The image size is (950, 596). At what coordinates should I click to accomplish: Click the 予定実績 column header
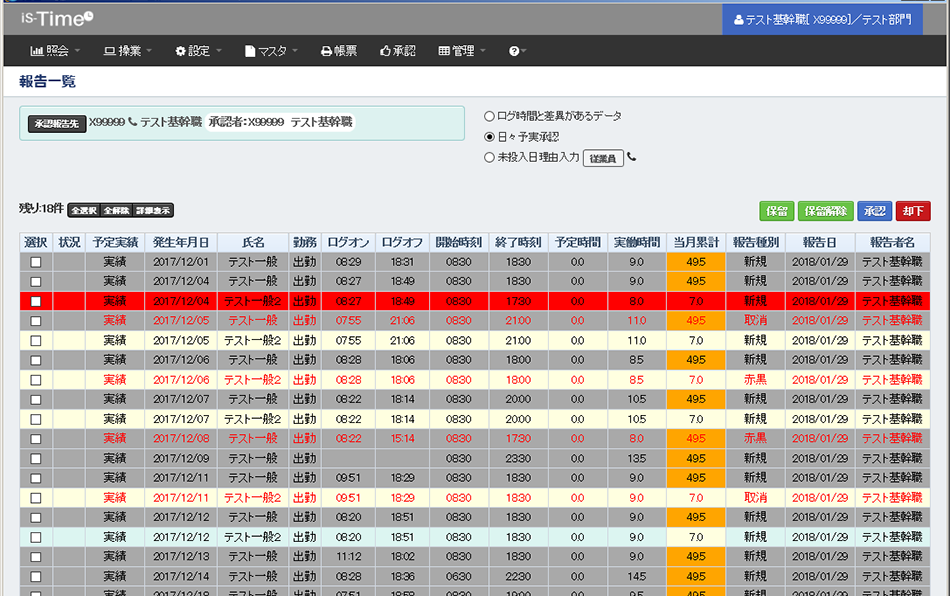pyautogui.click(x=115, y=242)
